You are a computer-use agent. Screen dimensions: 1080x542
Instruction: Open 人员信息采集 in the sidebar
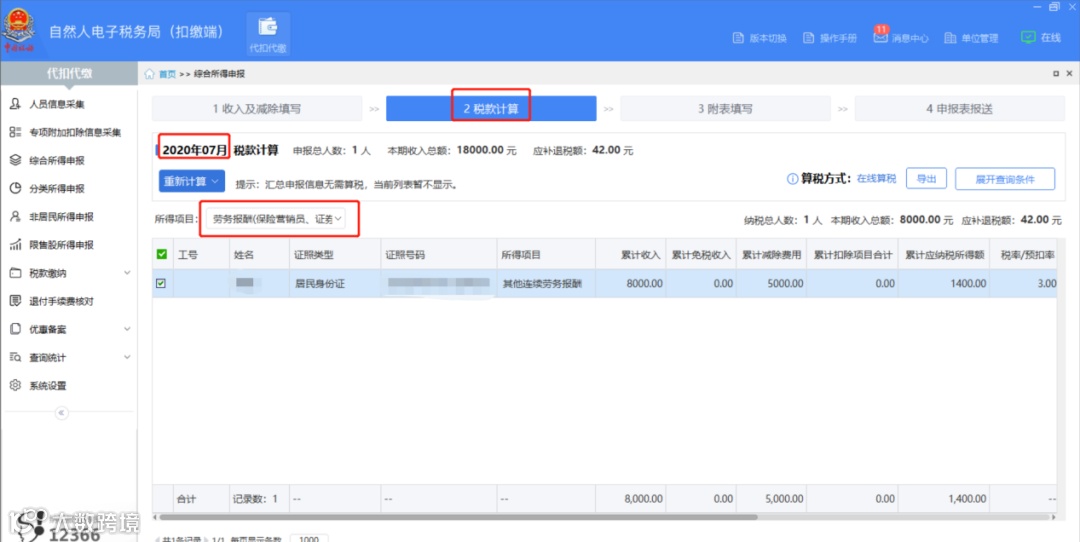[x=56, y=105]
